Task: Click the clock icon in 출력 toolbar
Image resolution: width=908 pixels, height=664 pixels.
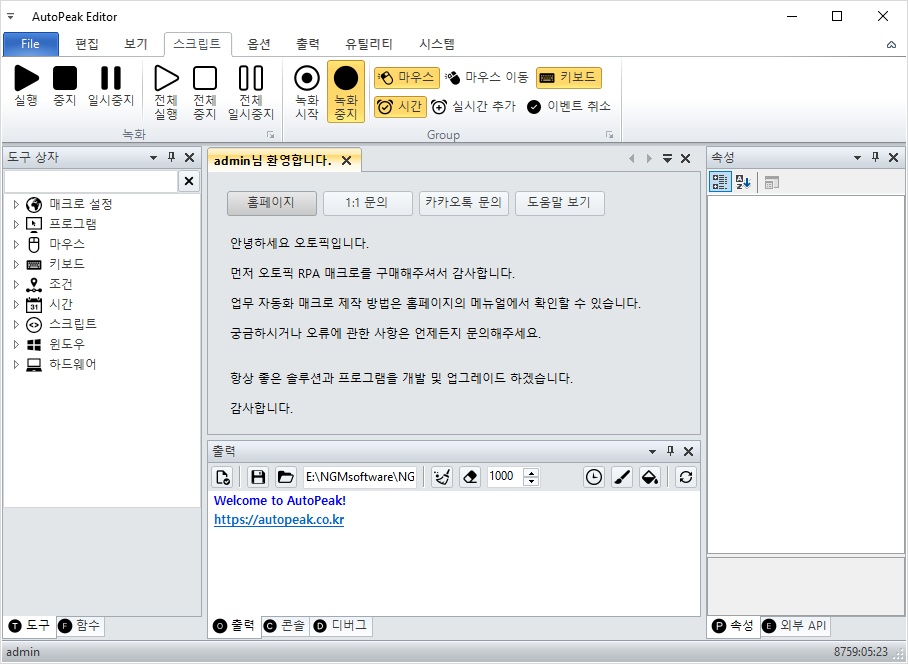Action: 594,477
